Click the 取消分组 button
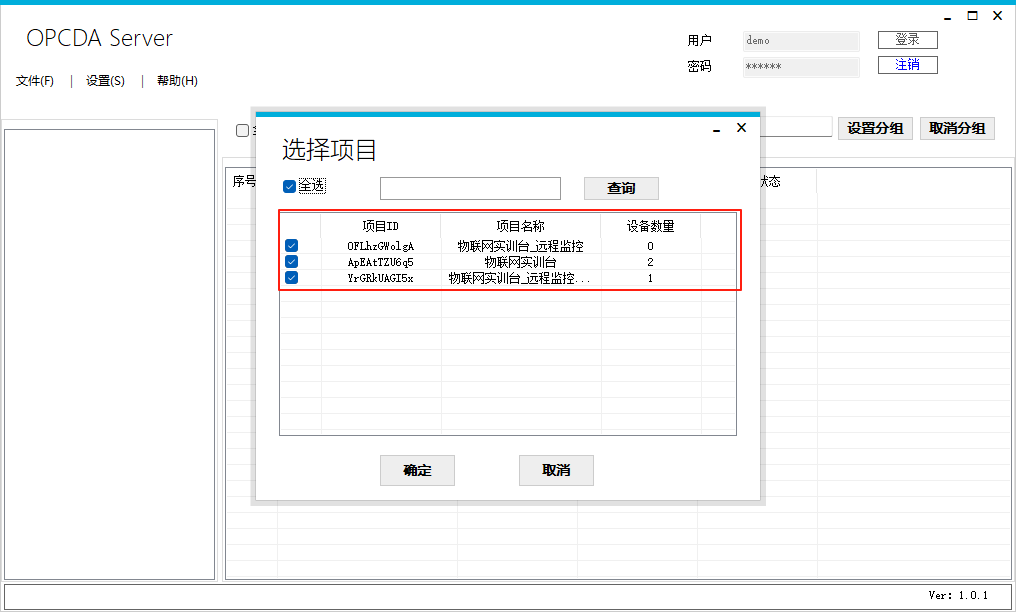1016x612 pixels. [957, 128]
